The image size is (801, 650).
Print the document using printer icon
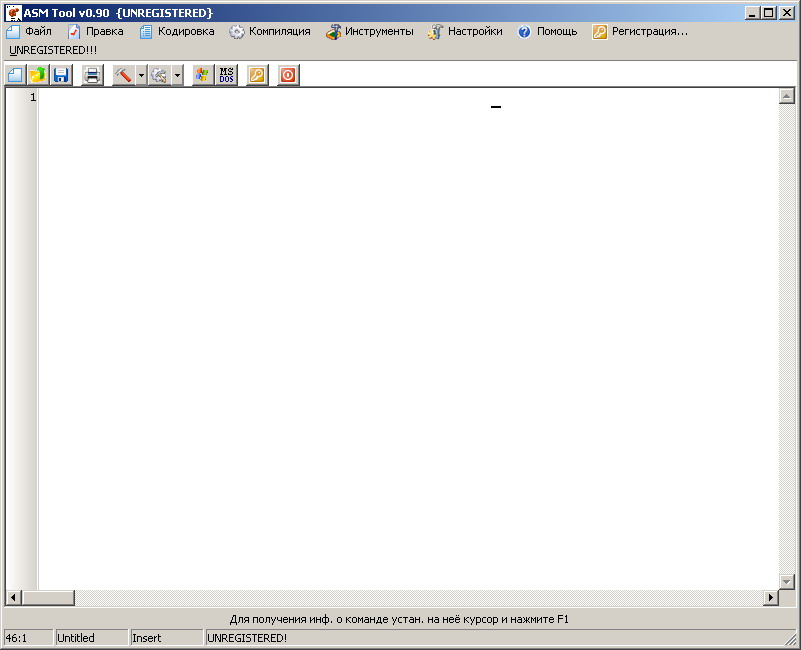pyautogui.click(x=92, y=75)
